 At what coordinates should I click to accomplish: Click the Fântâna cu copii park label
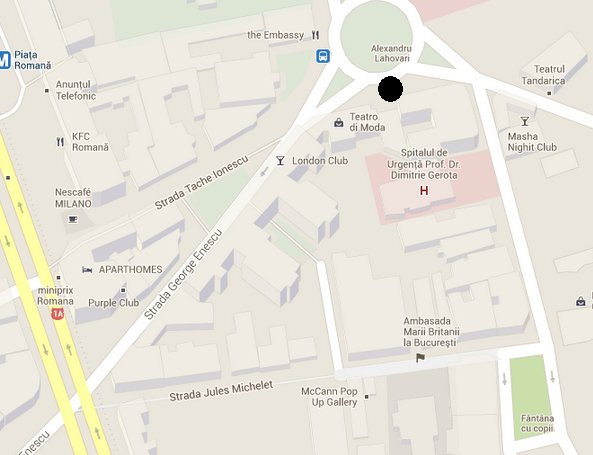coord(537,424)
